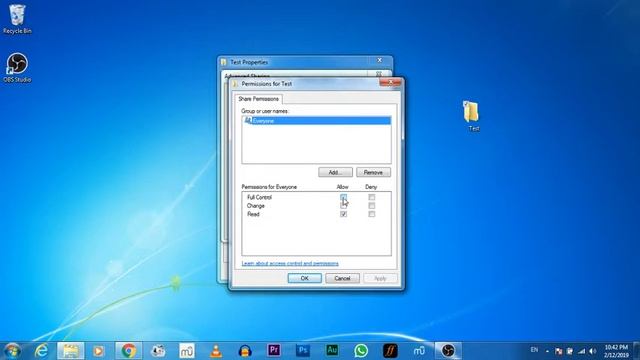Click the Change permission label
This screenshot has width=640, height=360.
[256, 206]
